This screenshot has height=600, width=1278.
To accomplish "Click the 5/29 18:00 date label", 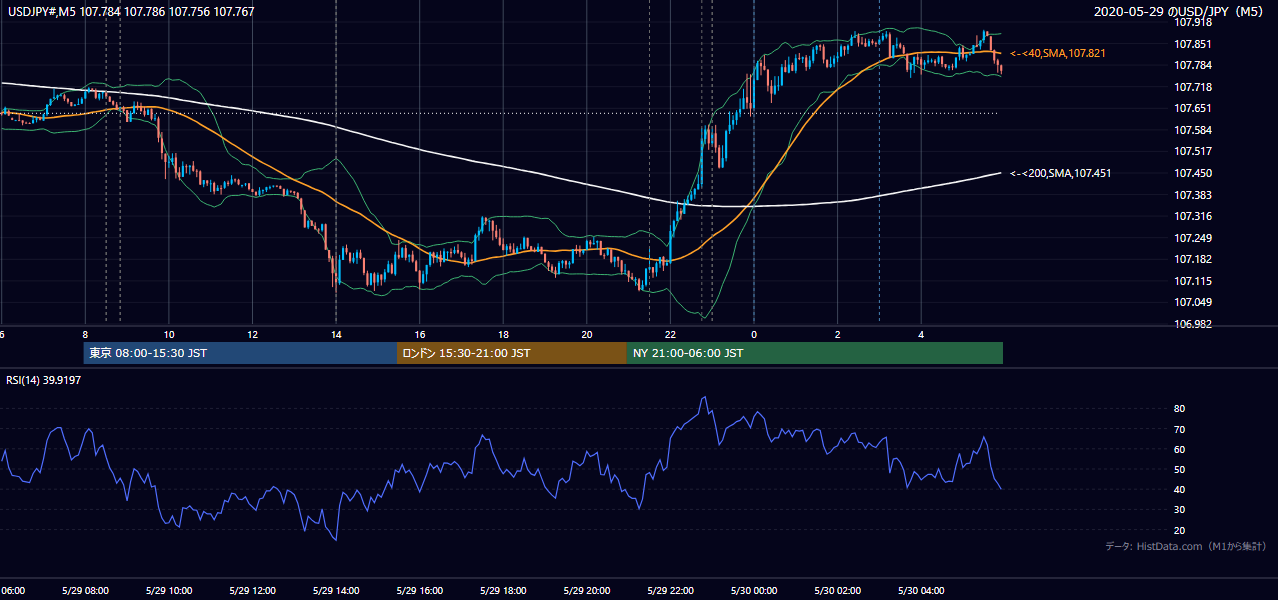I will [502, 591].
